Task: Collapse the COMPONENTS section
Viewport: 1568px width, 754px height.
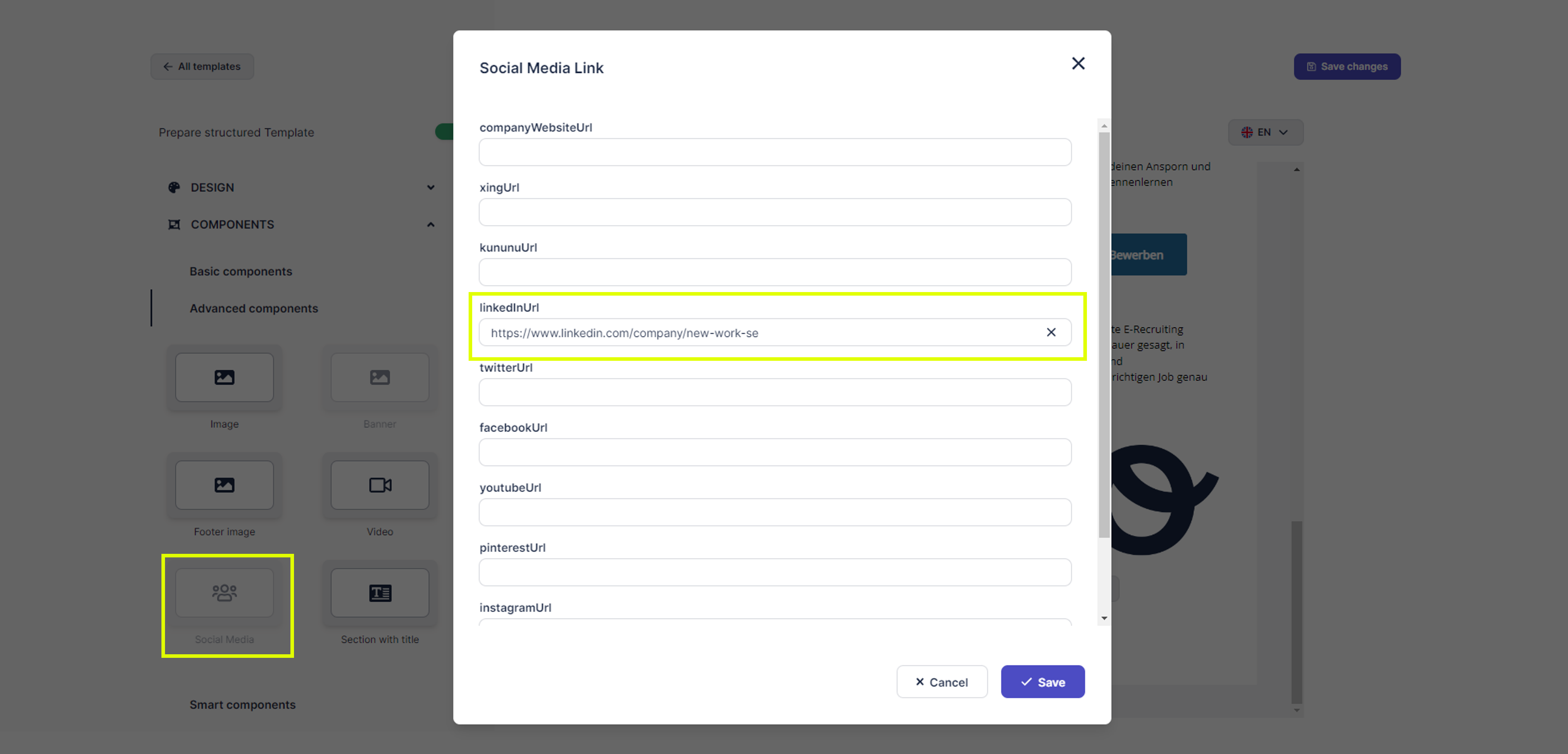Action: point(430,224)
